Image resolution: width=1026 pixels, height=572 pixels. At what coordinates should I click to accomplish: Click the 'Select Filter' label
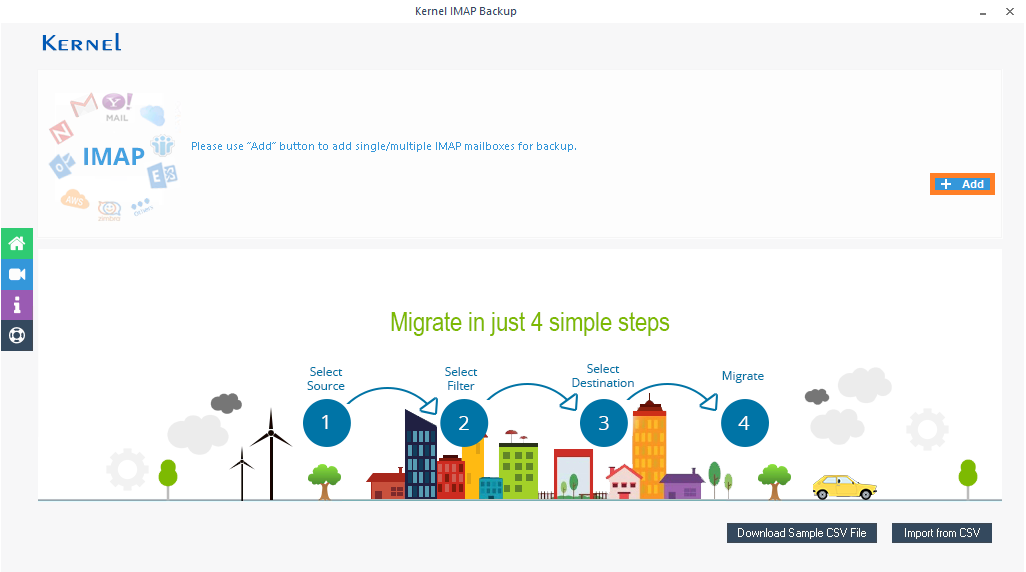[x=461, y=379]
